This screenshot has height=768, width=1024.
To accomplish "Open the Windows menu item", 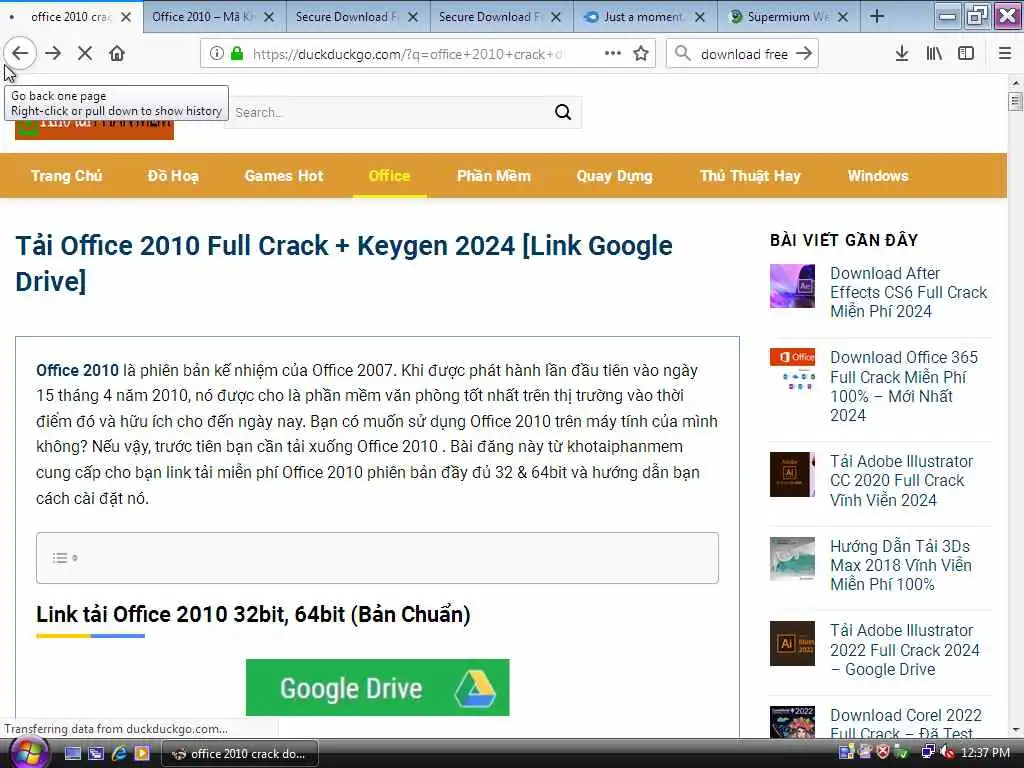I will 878,176.
